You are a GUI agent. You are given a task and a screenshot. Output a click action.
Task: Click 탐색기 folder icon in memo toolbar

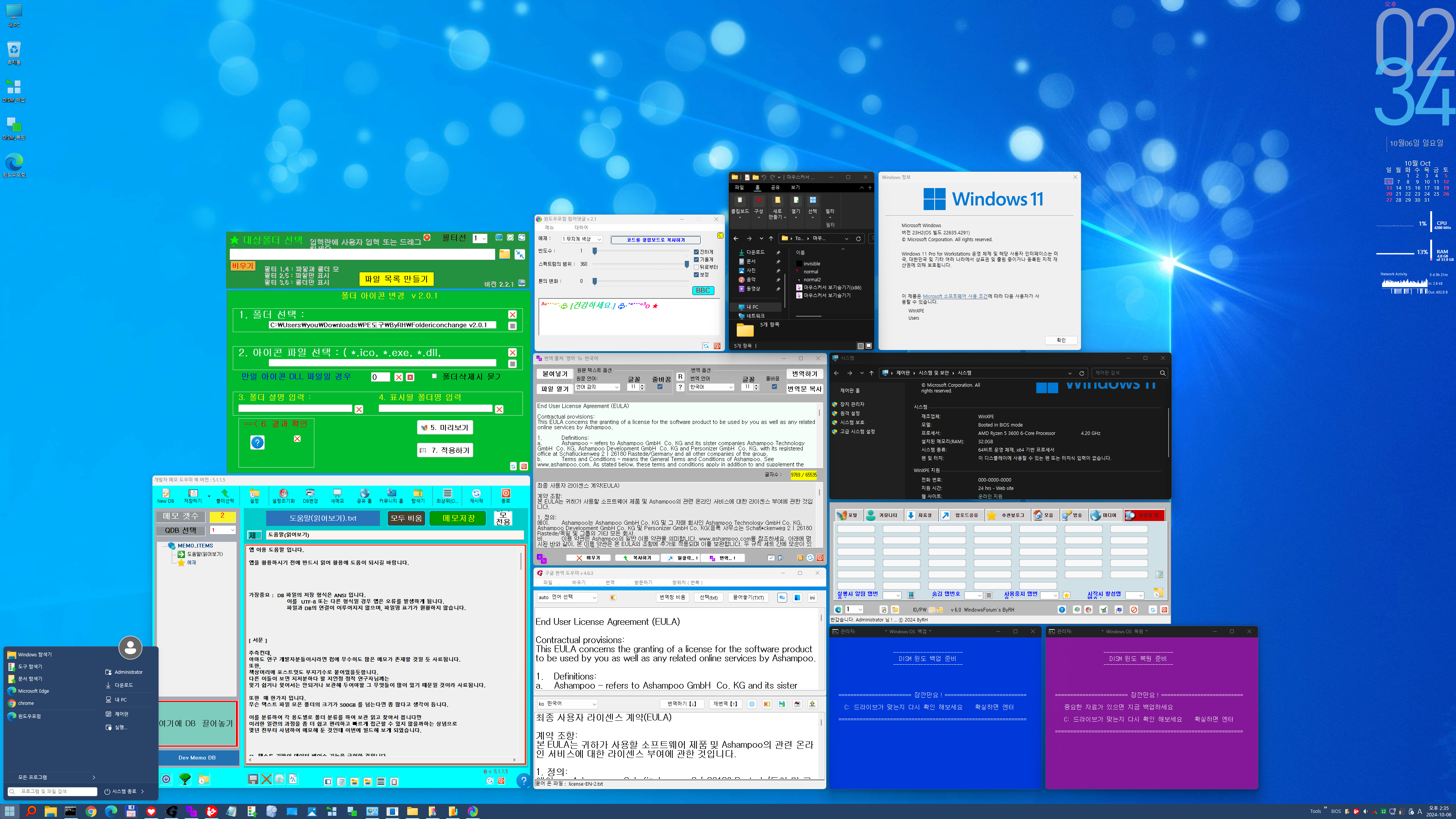[x=418, y=495]
